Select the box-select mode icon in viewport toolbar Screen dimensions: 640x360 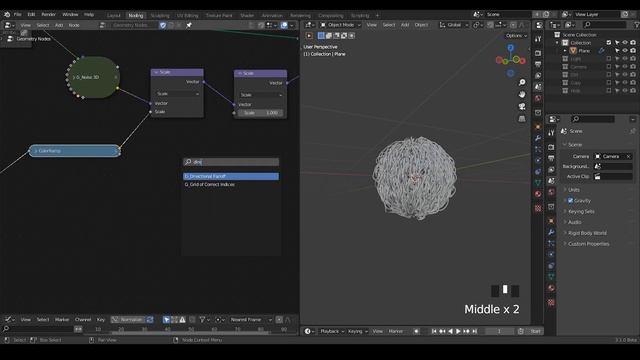click(321, 36)
